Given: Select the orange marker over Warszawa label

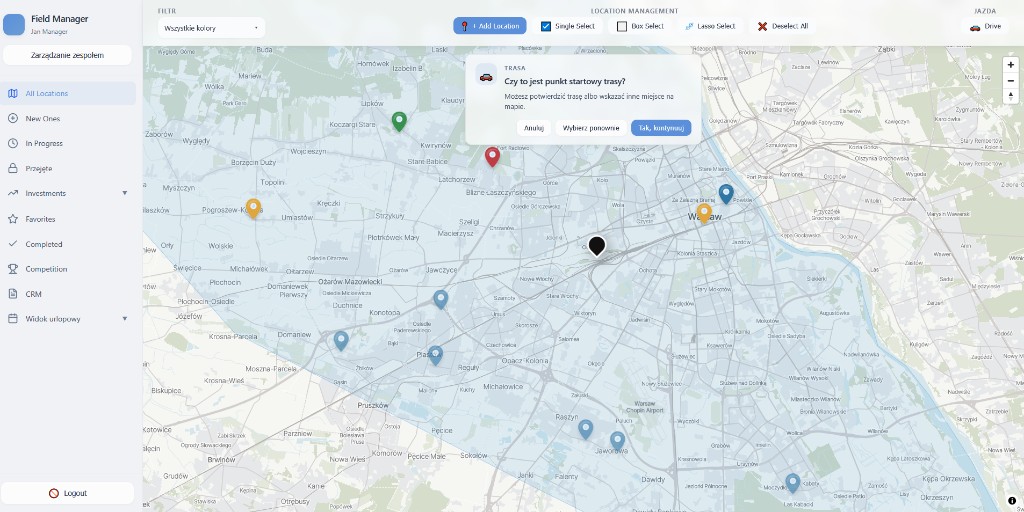Looking at the screenshot, I should [x=704, y=213].
